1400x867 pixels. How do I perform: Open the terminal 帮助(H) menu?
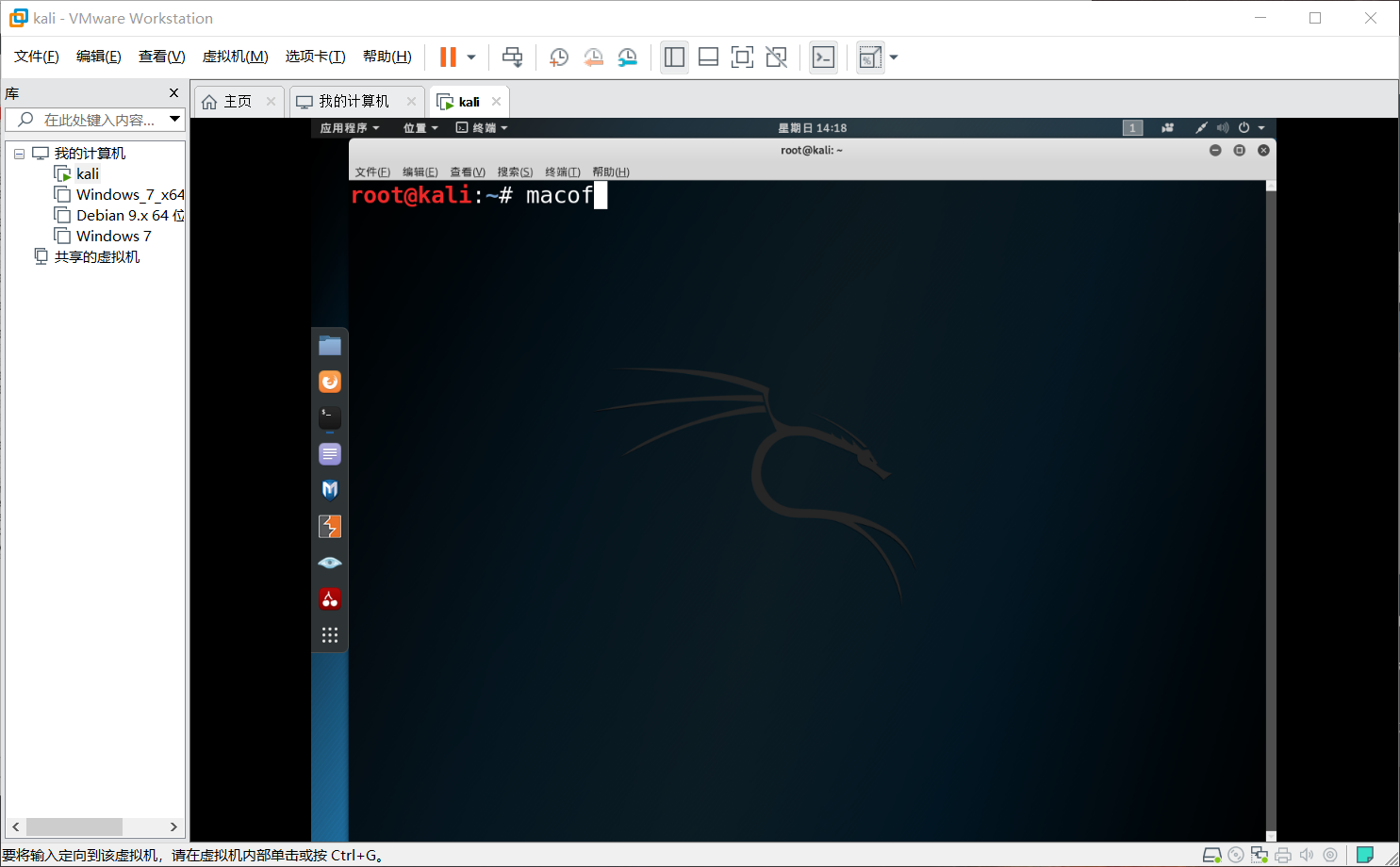coord(611,172)
